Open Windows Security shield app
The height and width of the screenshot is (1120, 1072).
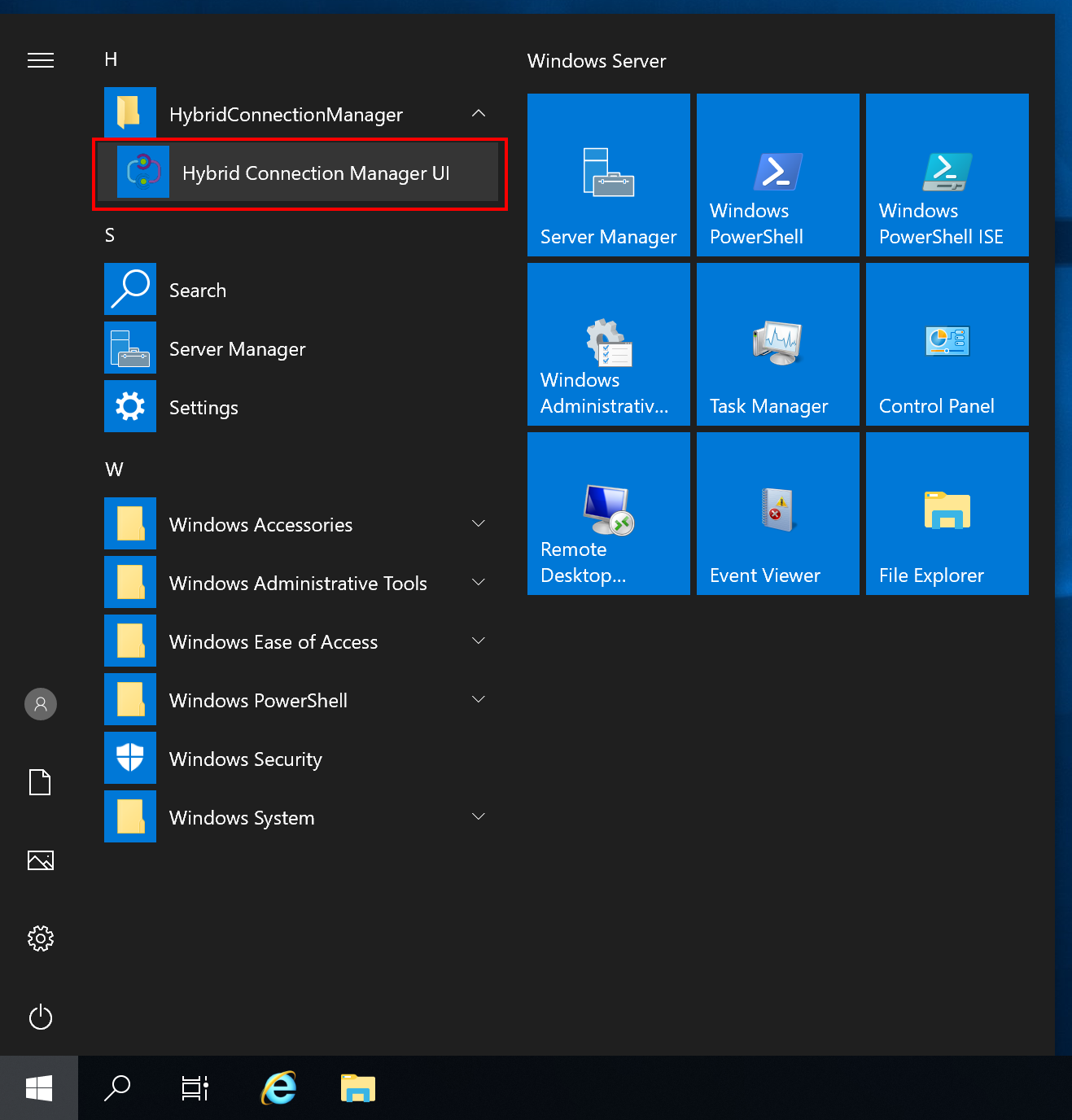[x=298, y=759]
